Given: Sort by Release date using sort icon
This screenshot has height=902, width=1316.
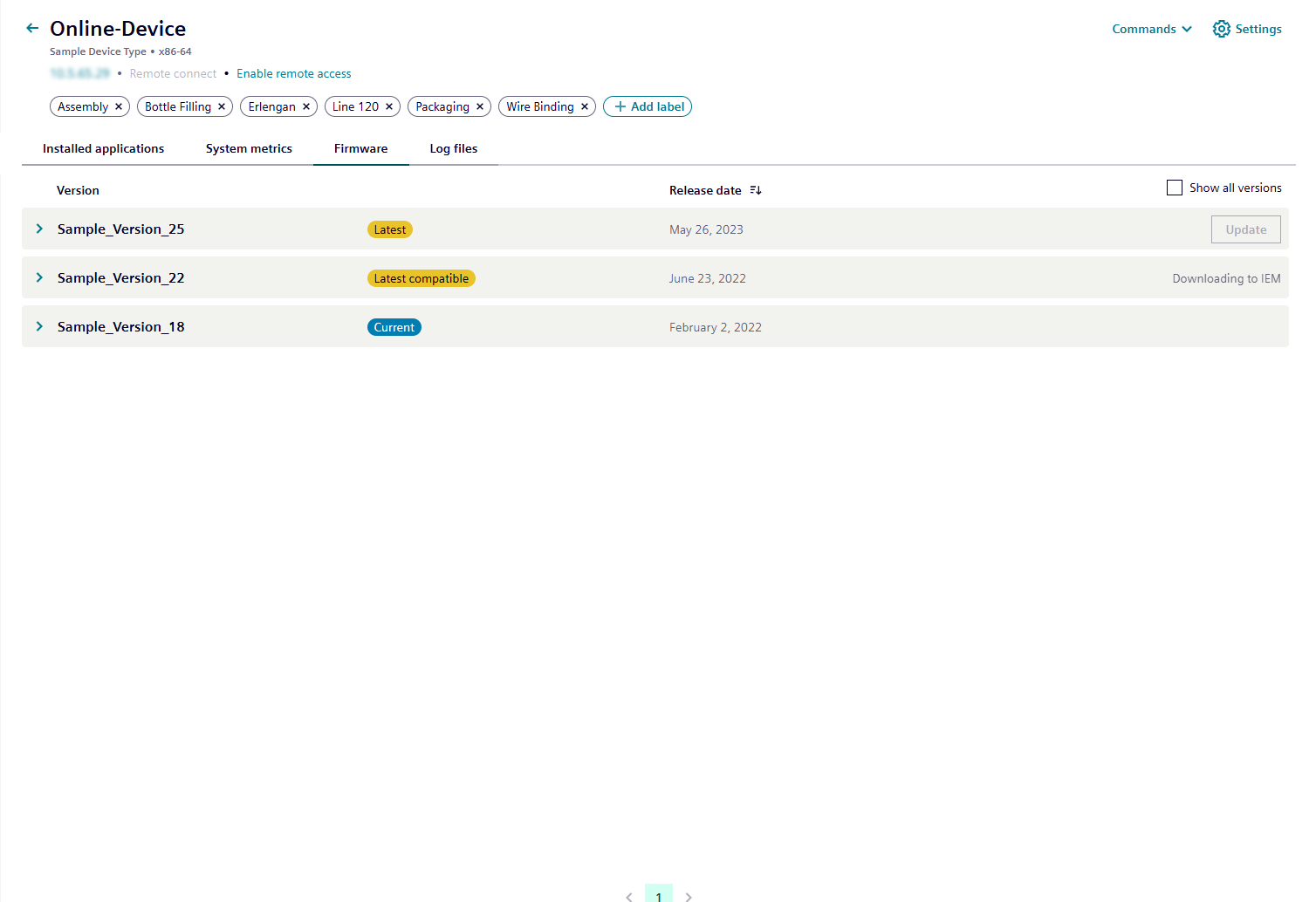Looking at the screenshot, I should pos(756,190).
